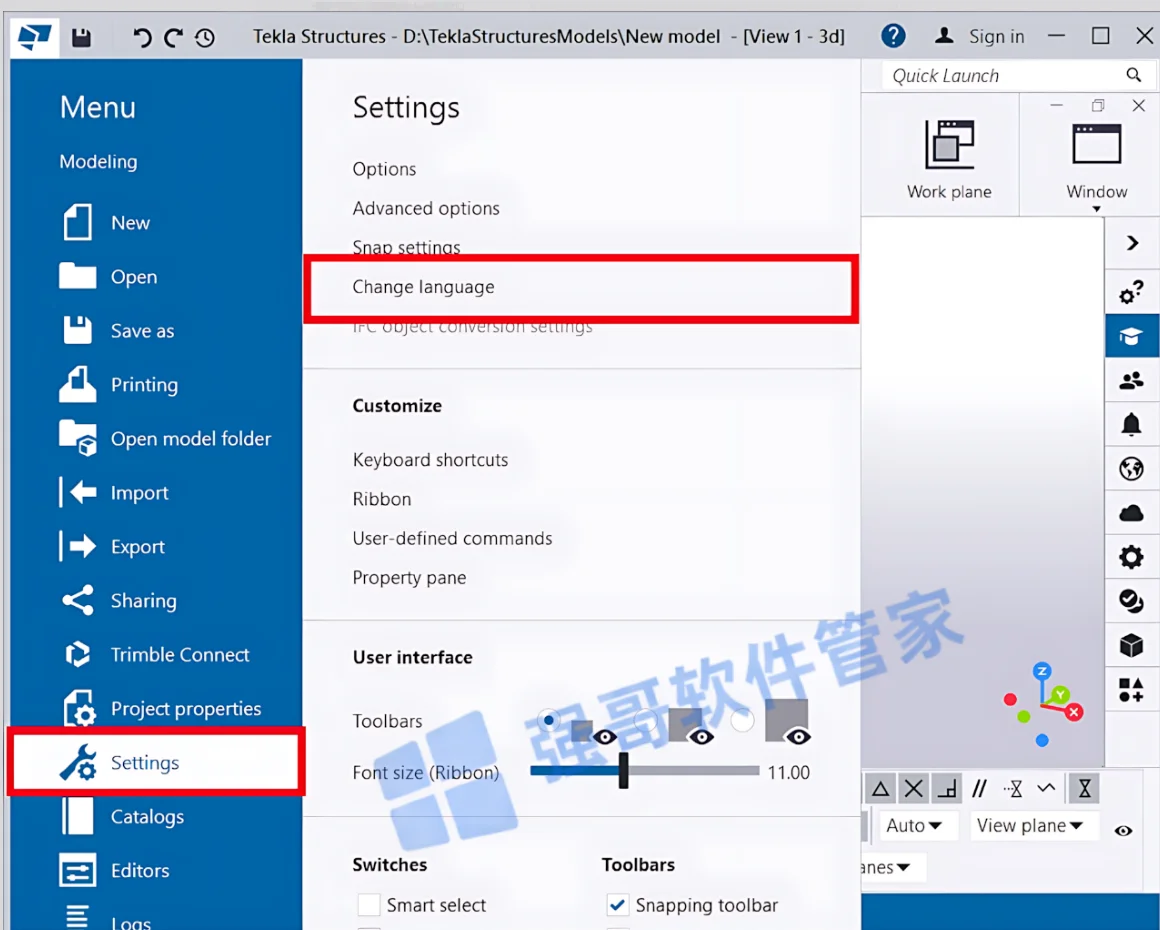1160x930 pixels.
Task: Expand the Window ribbon dropdown arrow
Action: 1096,209
